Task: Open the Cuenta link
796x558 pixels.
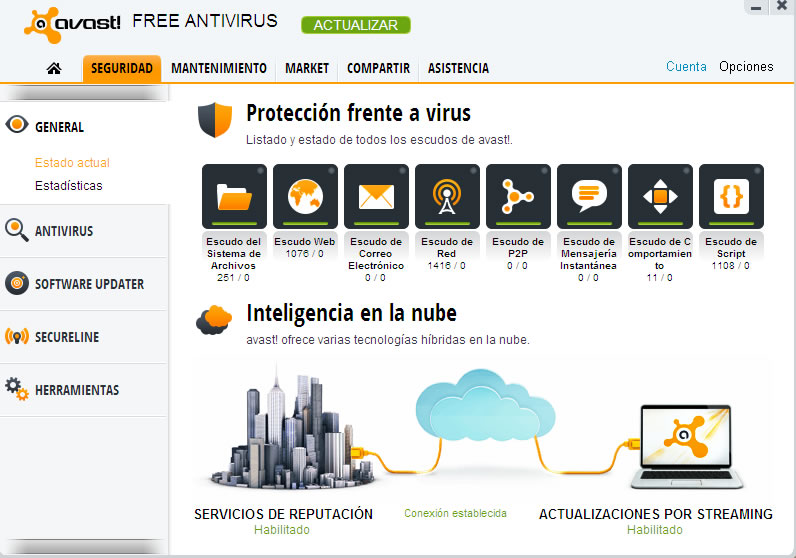Action: (x=686, y=67)
